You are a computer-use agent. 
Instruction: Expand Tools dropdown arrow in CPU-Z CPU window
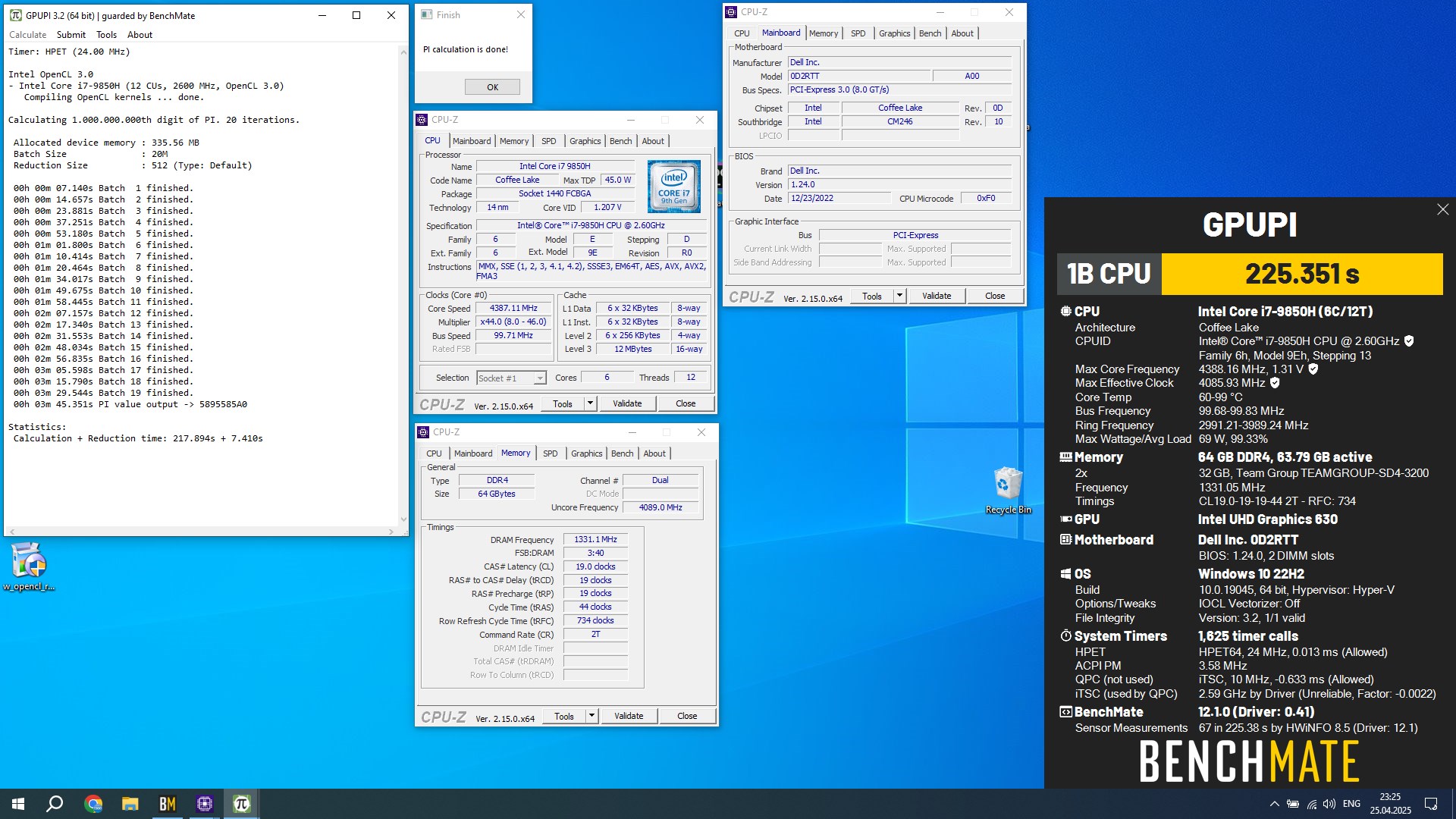click(590, 403)
